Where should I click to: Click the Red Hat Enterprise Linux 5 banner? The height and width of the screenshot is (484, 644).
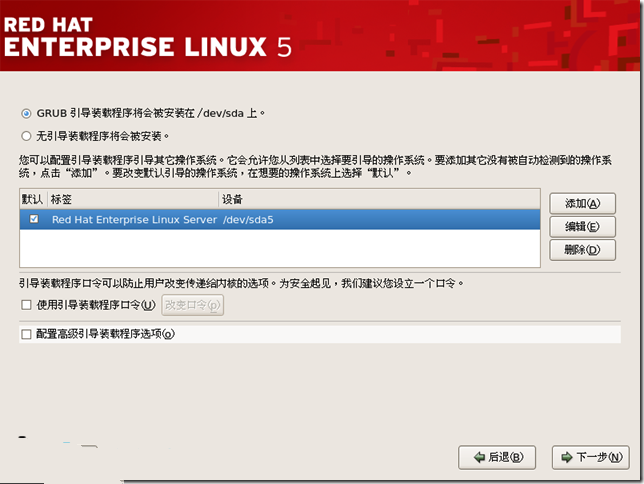150,35
